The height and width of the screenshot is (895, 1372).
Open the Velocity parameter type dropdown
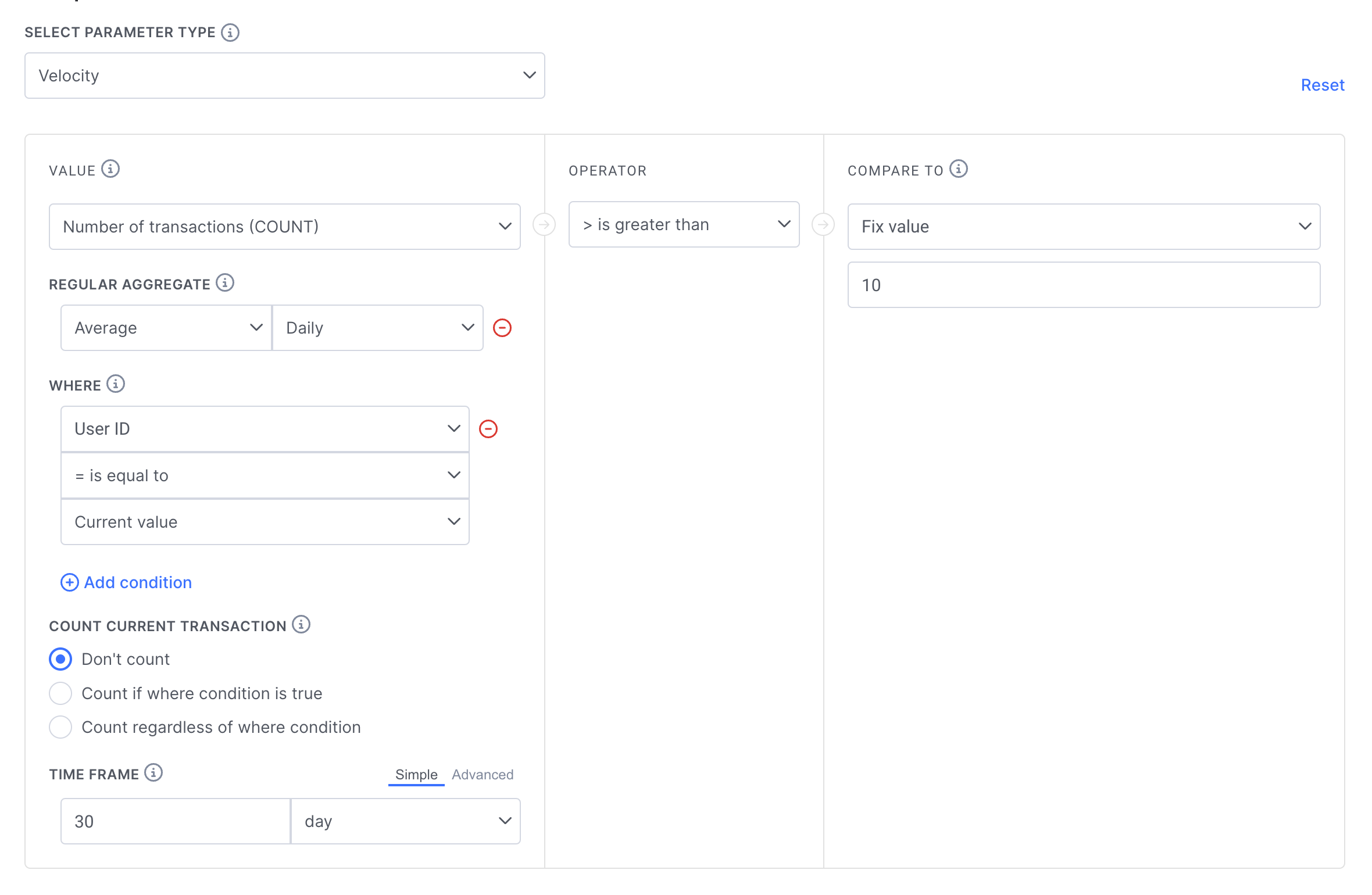point(285,76)
